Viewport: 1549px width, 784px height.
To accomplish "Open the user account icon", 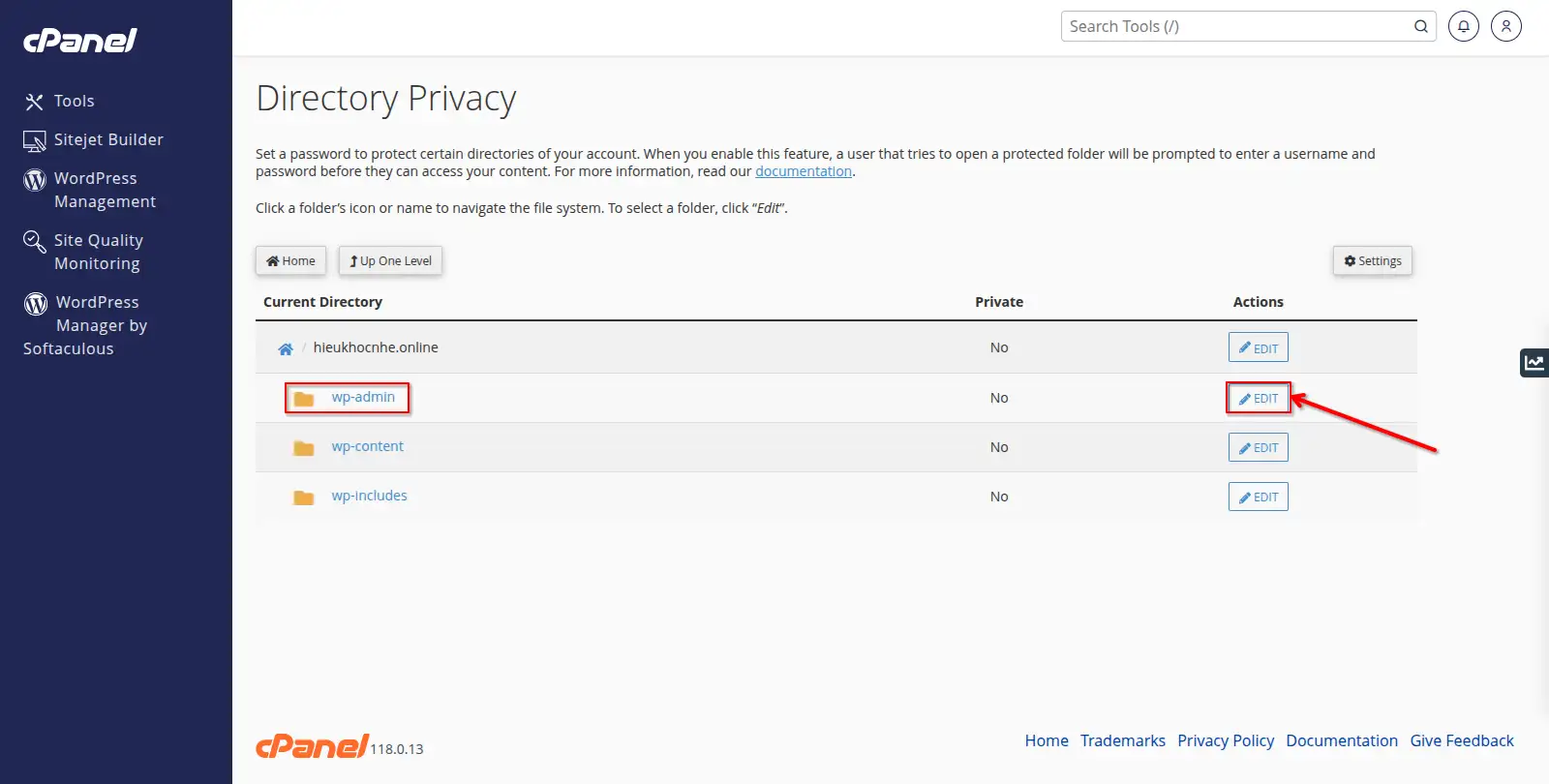I will click(x=1506, y=26).
